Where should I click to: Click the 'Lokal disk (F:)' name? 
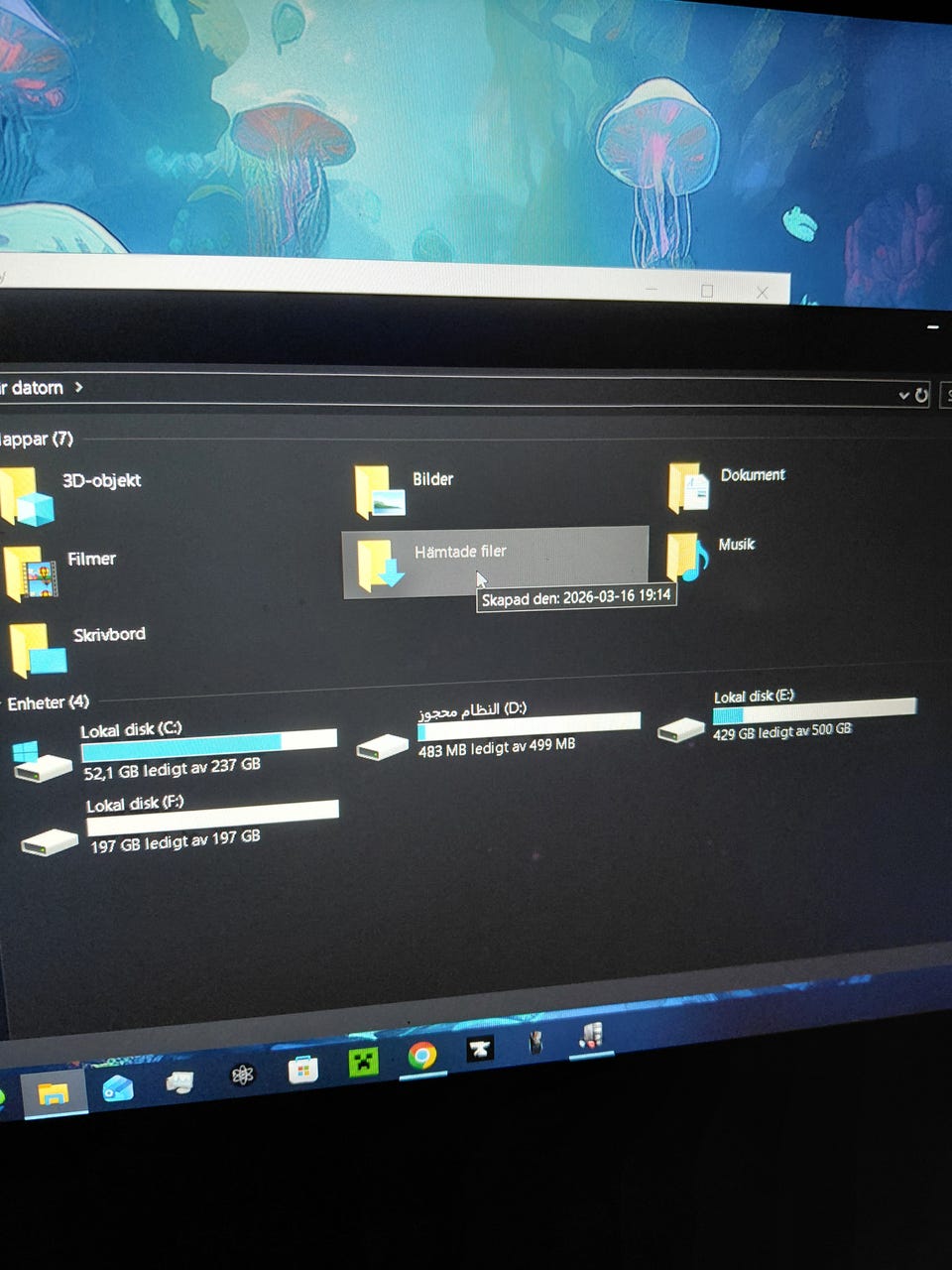[135, 804]
